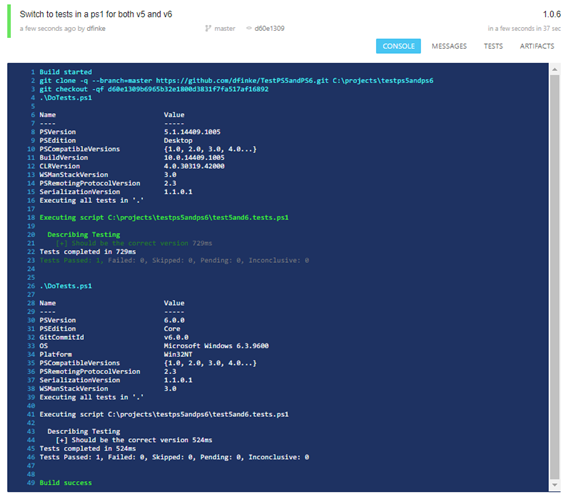Click the commit icon beside d60e1309
The width and height of the screenshot is (570, 503).
click(249, 28)
